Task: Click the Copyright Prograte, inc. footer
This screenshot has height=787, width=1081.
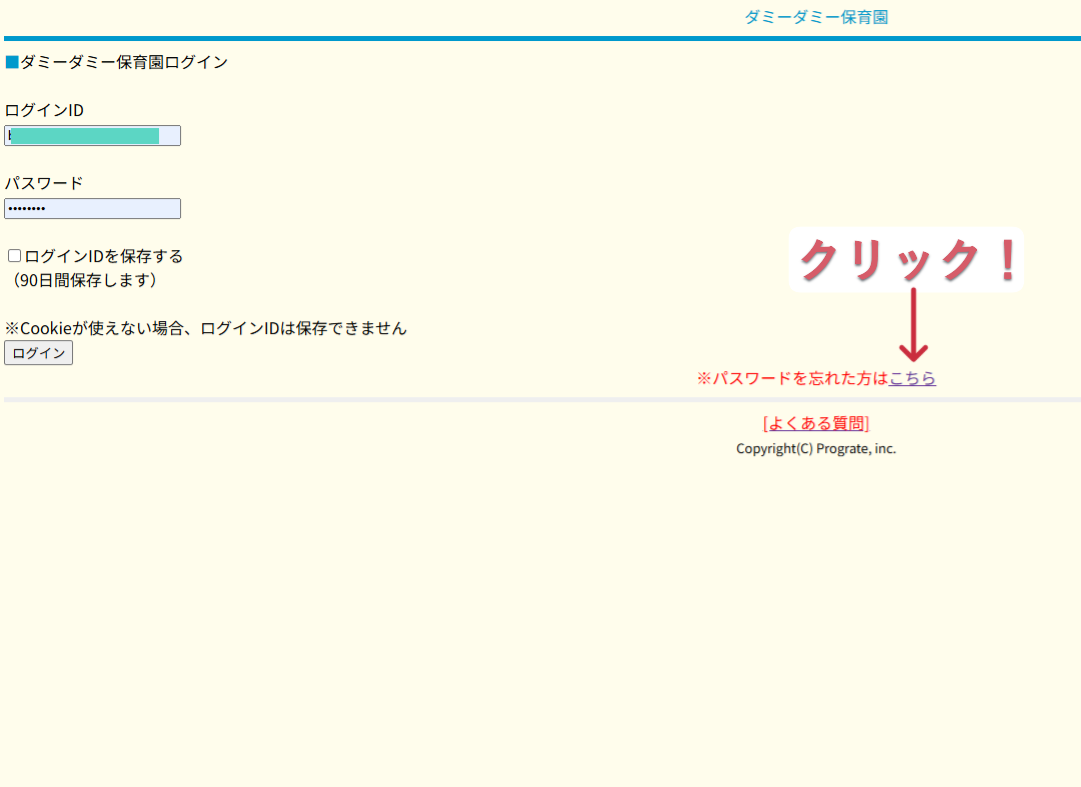Action: click(x=816, y=449)
